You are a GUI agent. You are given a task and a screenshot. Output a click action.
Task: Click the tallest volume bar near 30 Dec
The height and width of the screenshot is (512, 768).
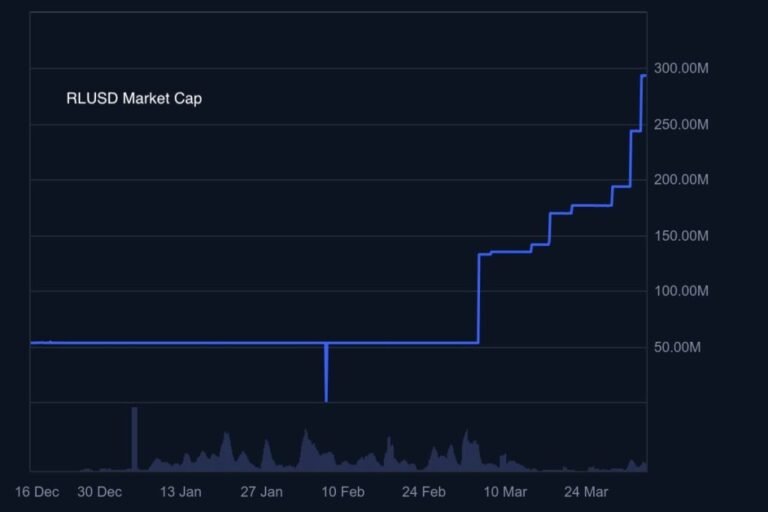pyautogui.click(x=134, y=437)
